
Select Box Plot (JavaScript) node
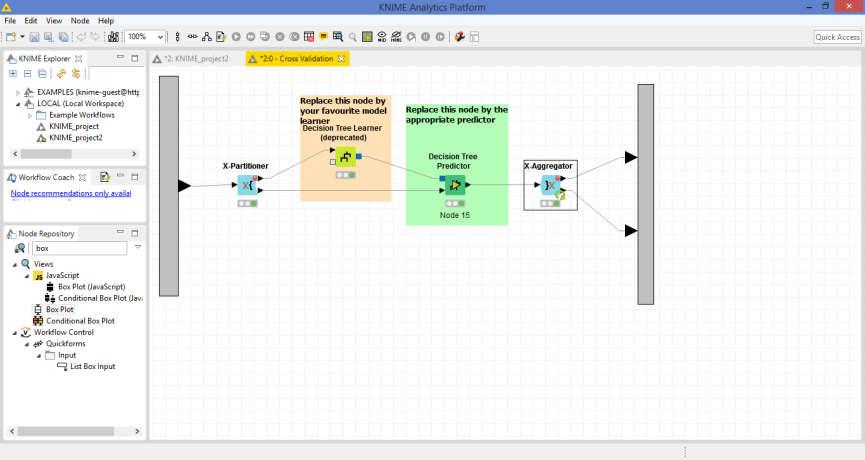pos(92,287)
